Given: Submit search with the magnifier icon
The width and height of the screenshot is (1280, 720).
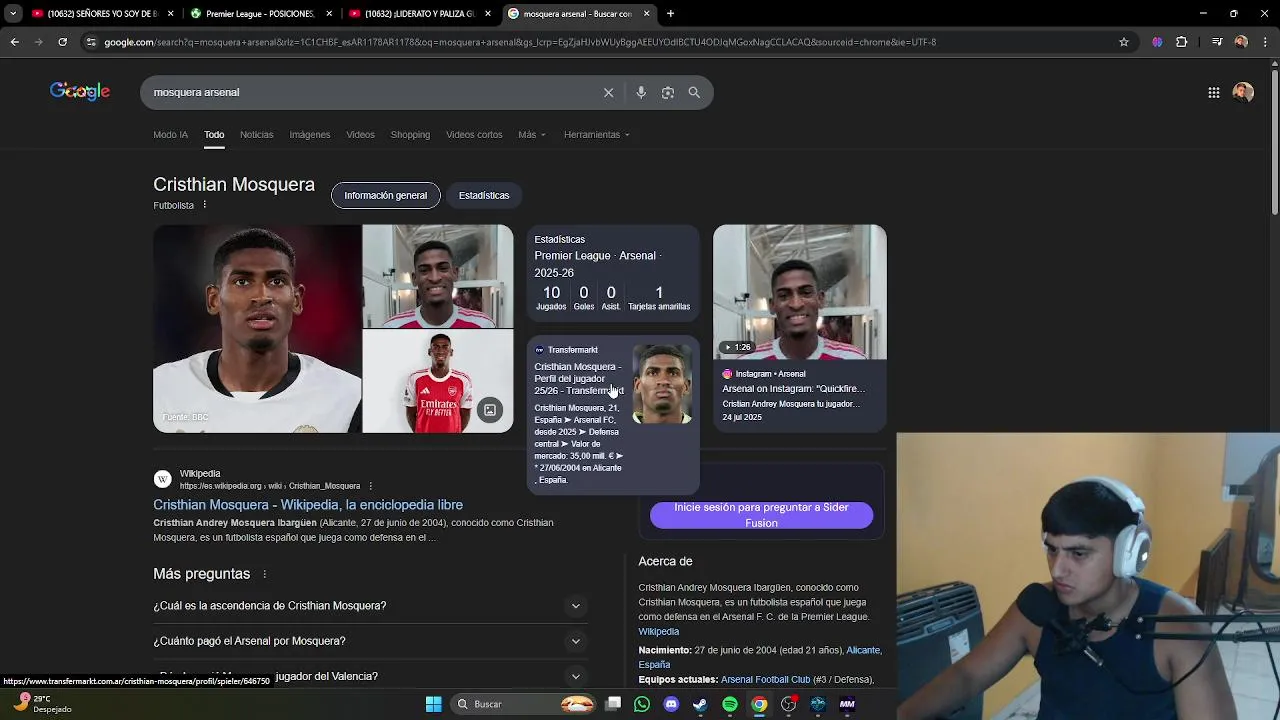Looking at the screenshot, I should (694, 92).
